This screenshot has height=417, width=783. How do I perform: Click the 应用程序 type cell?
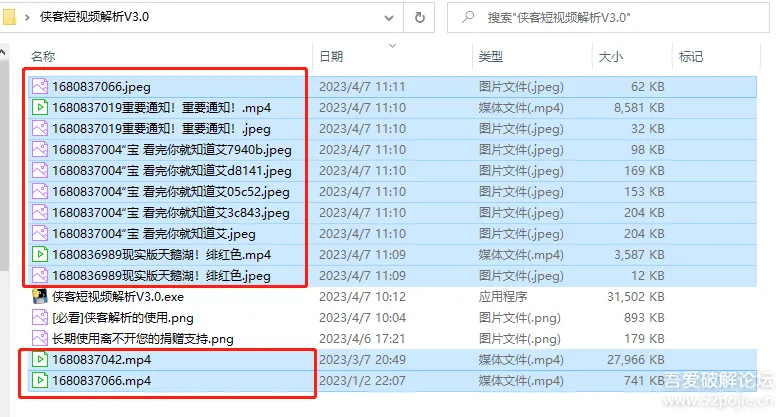(x=503, y=297)
